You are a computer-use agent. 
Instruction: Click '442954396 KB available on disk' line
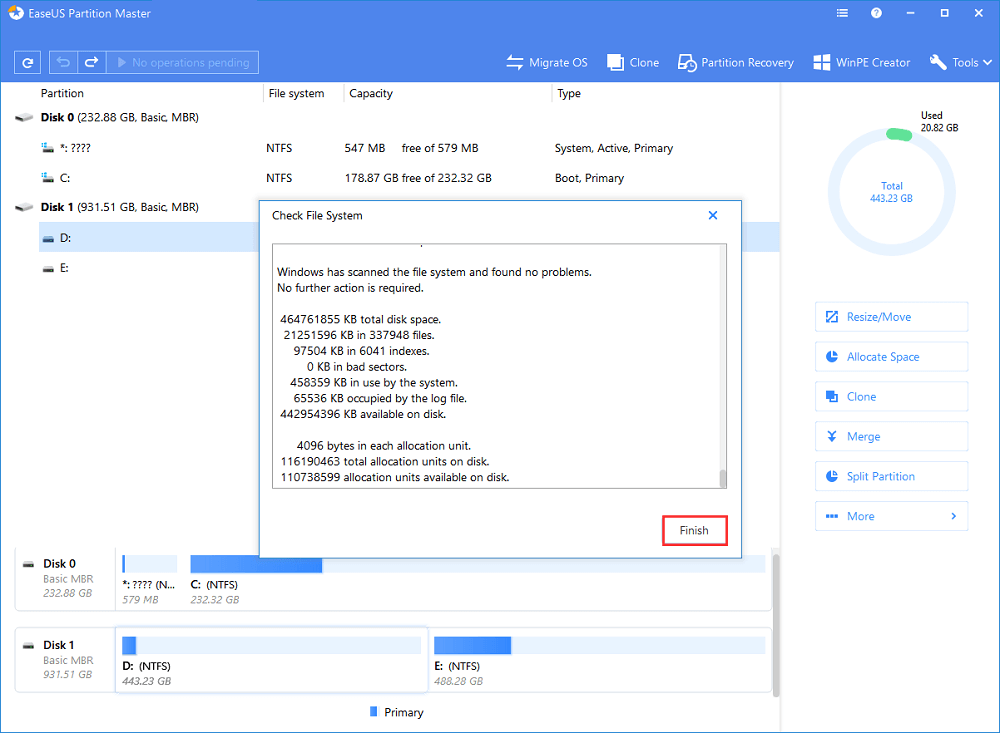[363, 415]
